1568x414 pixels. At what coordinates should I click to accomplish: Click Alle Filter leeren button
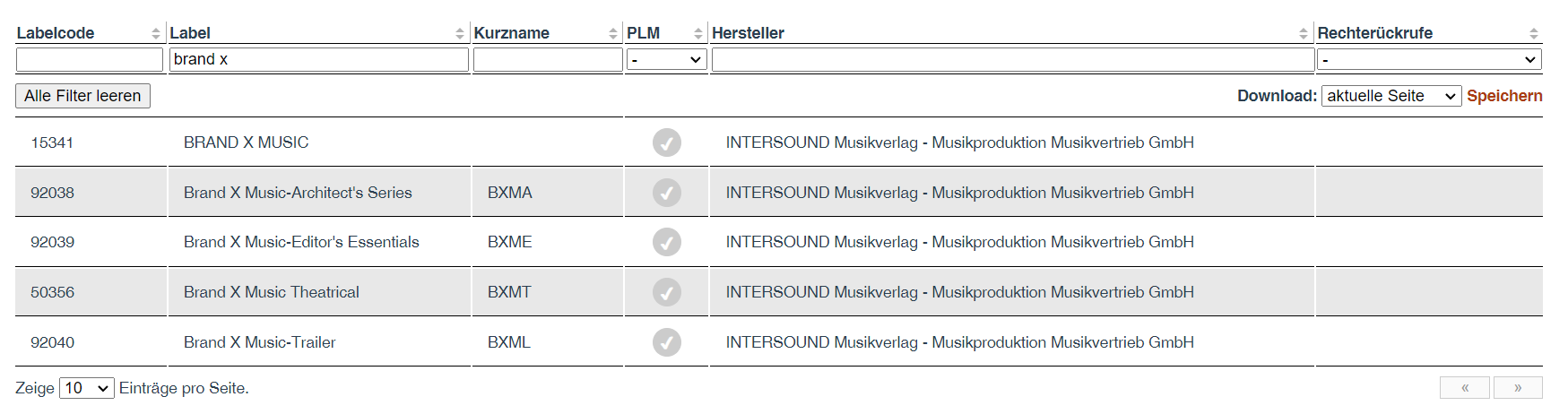point(82,96)
